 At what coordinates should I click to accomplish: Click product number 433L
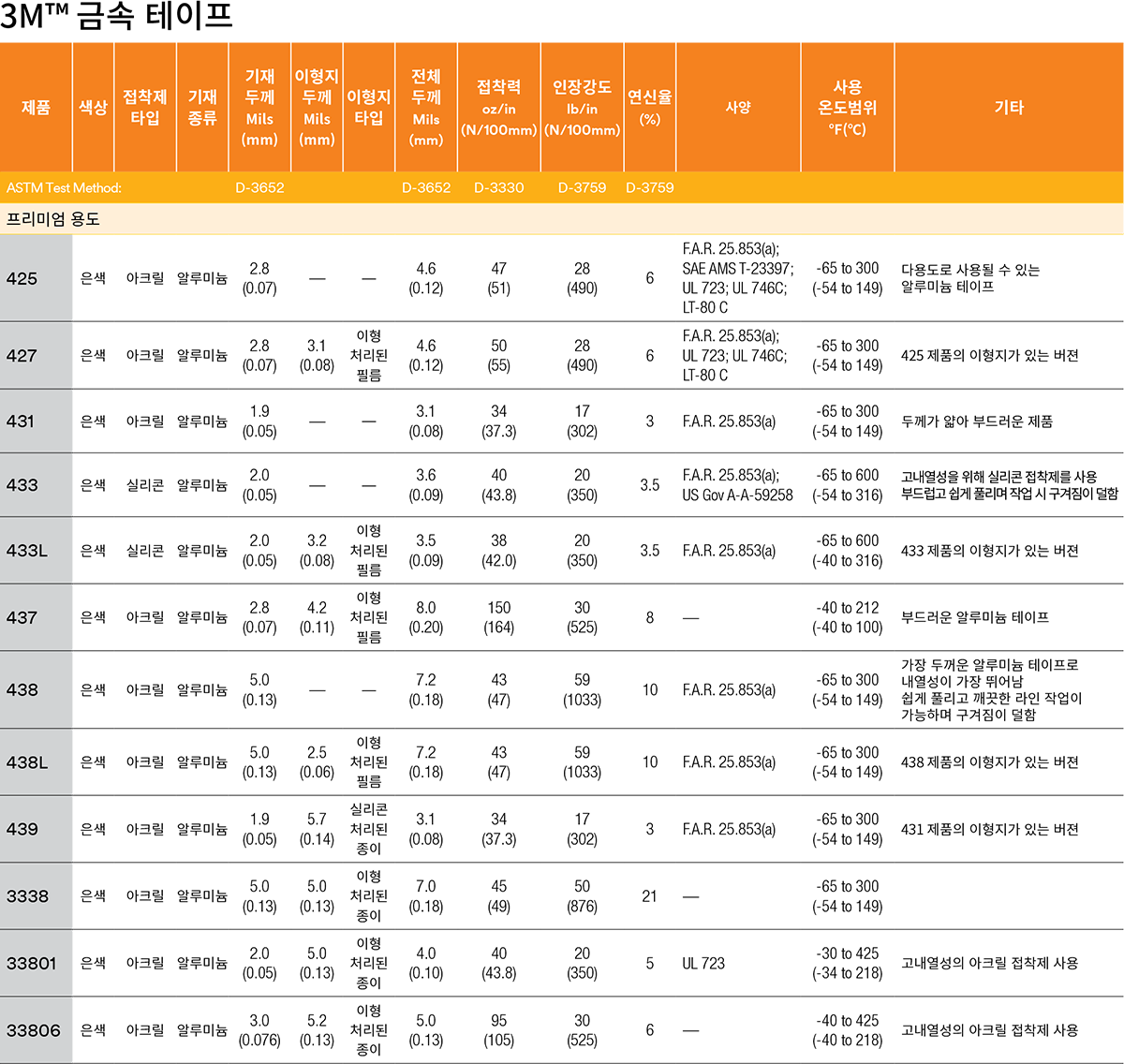tap(27, 551)
